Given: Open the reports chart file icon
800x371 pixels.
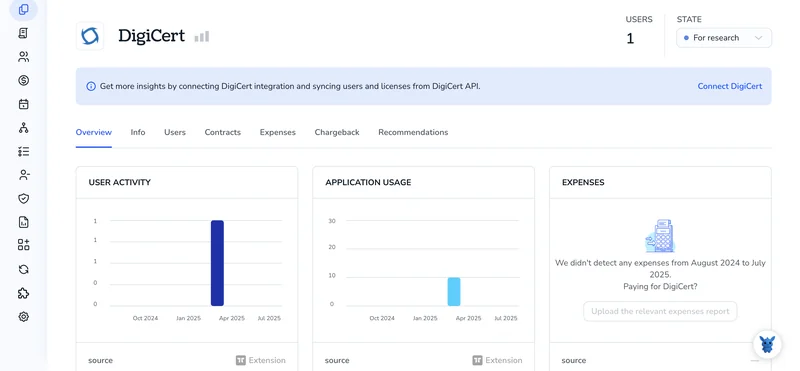Looking at the screenshot, I should [x=23, y=222].
